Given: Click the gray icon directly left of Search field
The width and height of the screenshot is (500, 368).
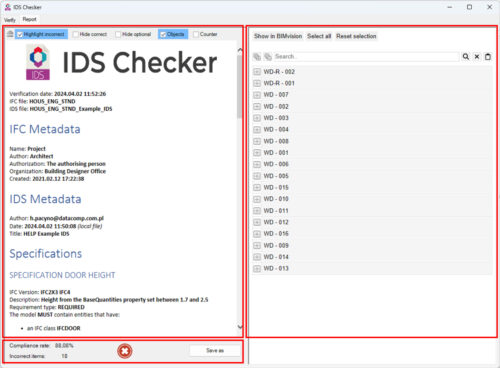Looking at the screenshot, I should 268,57.
